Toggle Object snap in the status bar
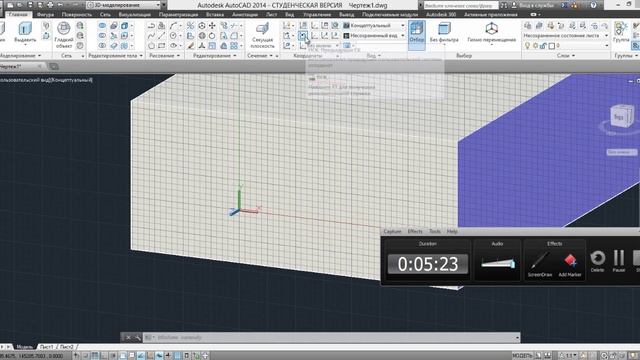 coord(122,356)
